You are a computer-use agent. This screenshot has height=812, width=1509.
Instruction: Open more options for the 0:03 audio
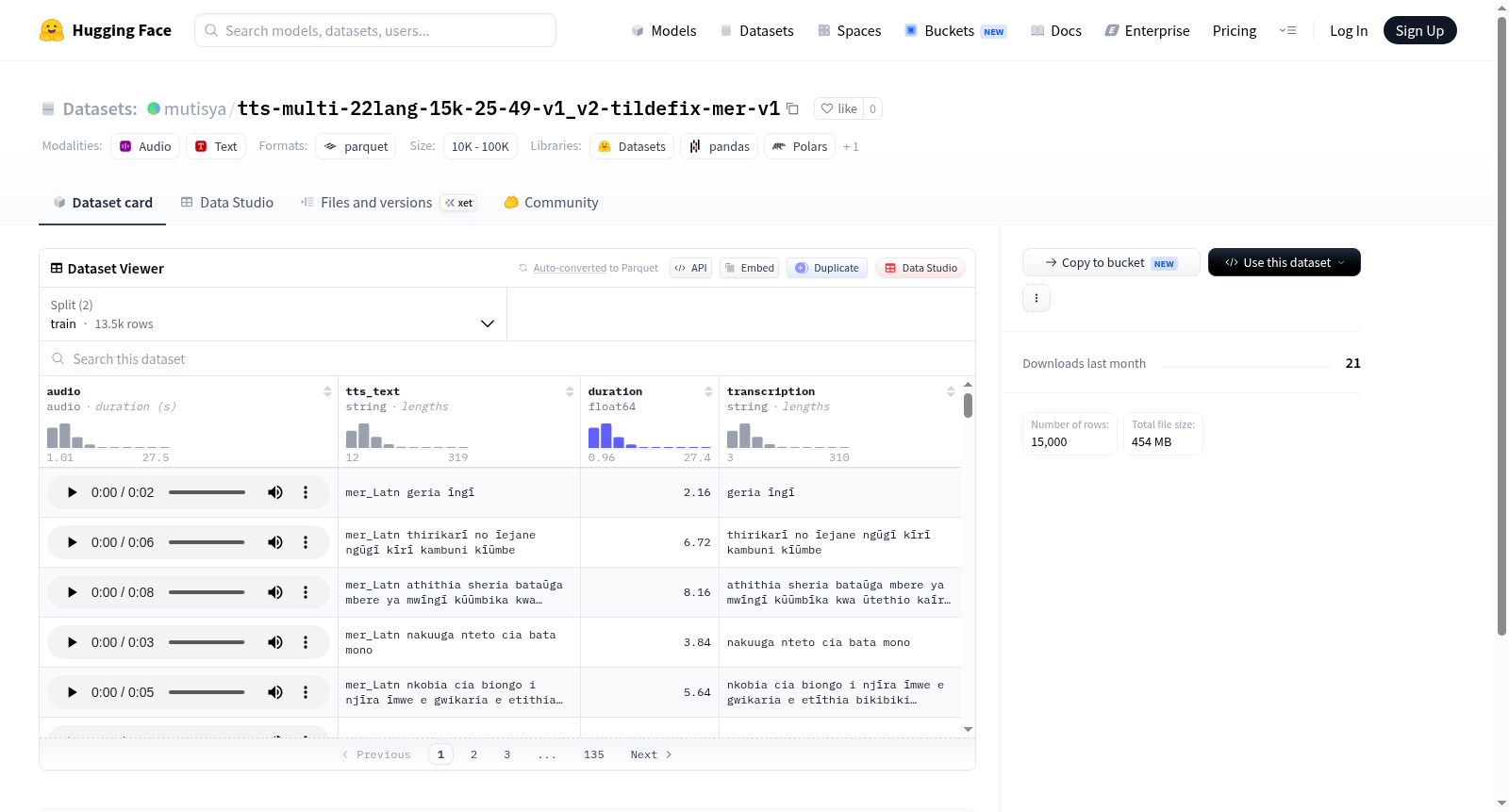(306, 642)
